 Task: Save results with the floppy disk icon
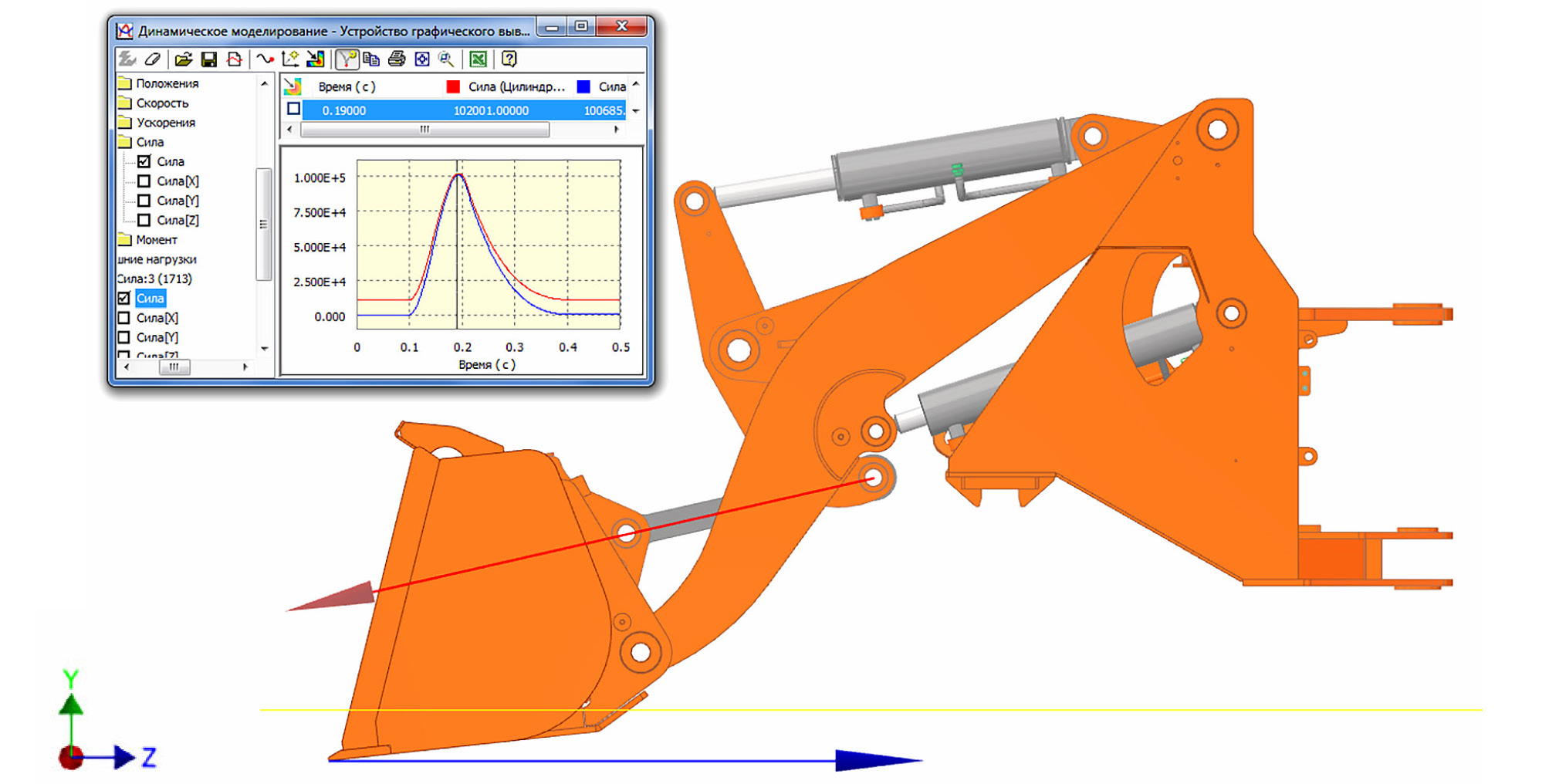[x=208, y=59]
